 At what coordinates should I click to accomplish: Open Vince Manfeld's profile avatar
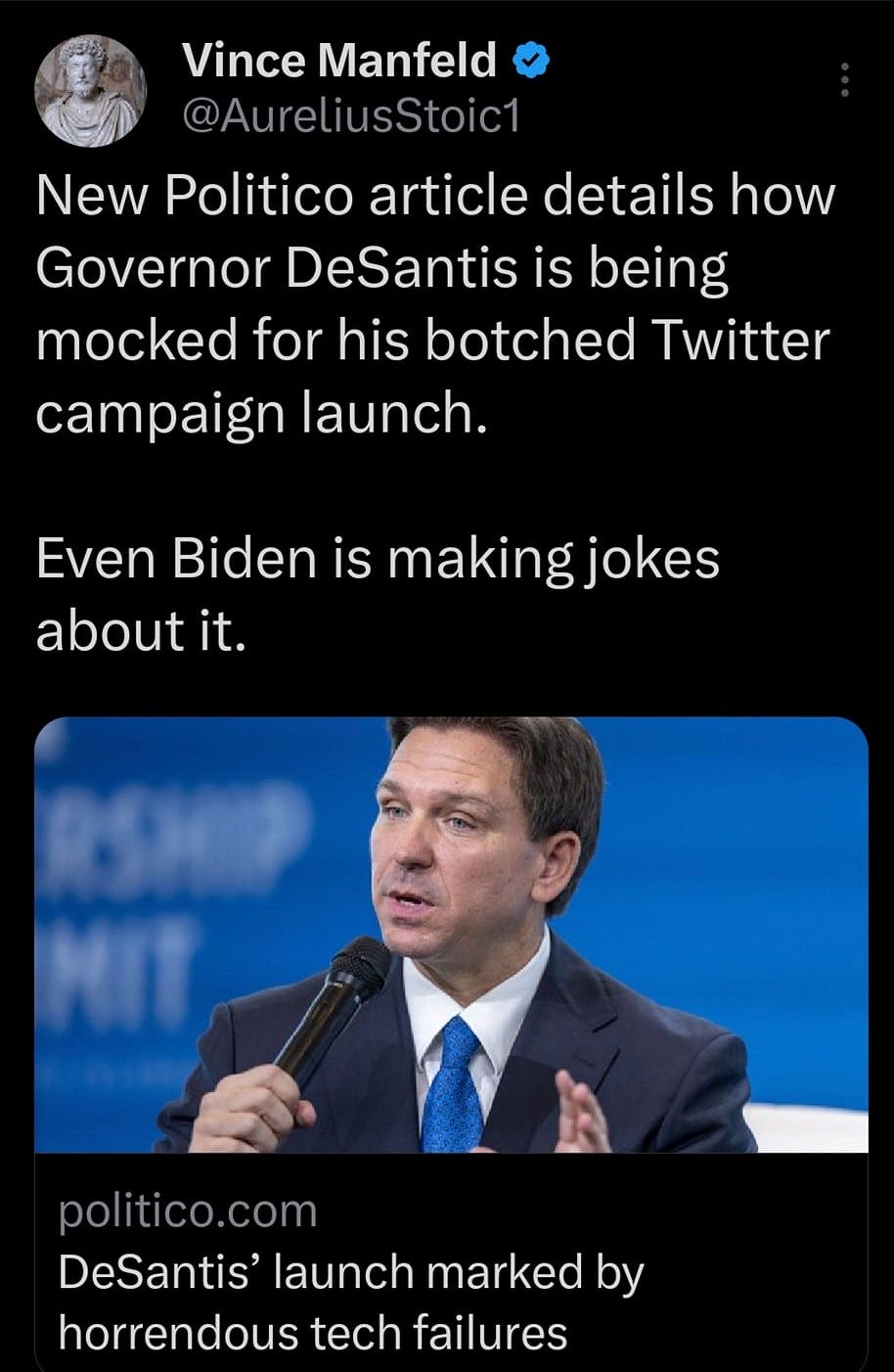[x=91, y=90]
